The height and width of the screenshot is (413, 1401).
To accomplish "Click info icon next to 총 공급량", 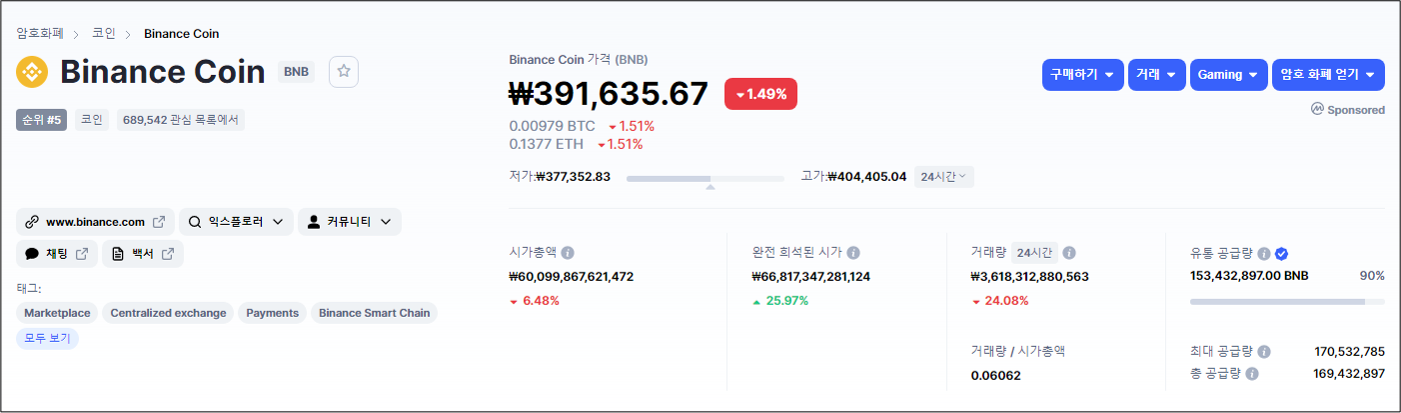I will (x=1252, y=374).
